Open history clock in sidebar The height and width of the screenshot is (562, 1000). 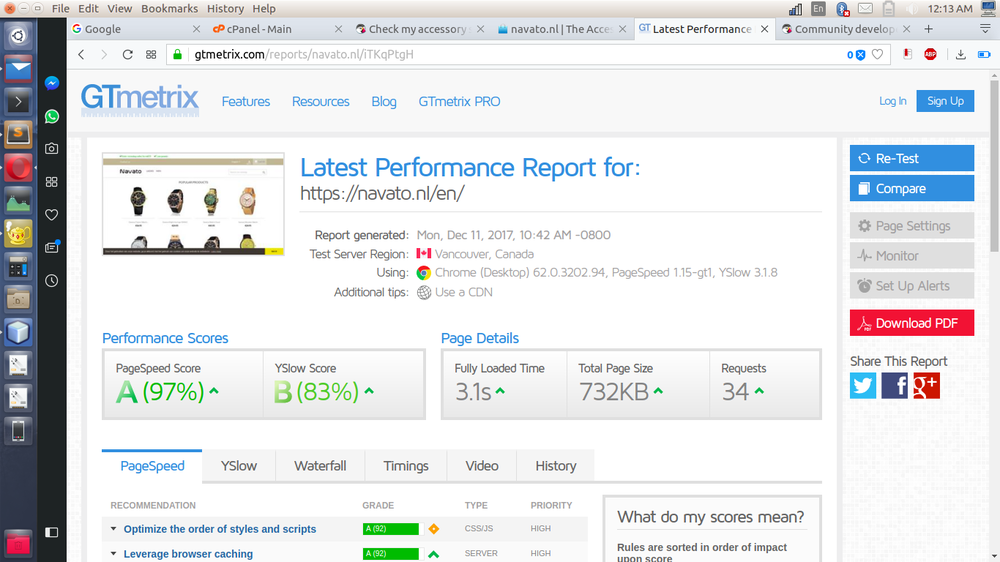52,281
